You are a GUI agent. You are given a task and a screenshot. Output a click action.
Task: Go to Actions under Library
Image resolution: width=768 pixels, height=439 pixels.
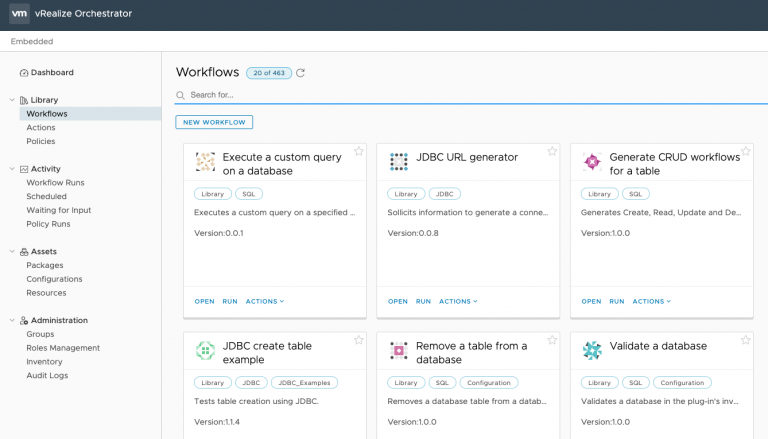[41, 127]
